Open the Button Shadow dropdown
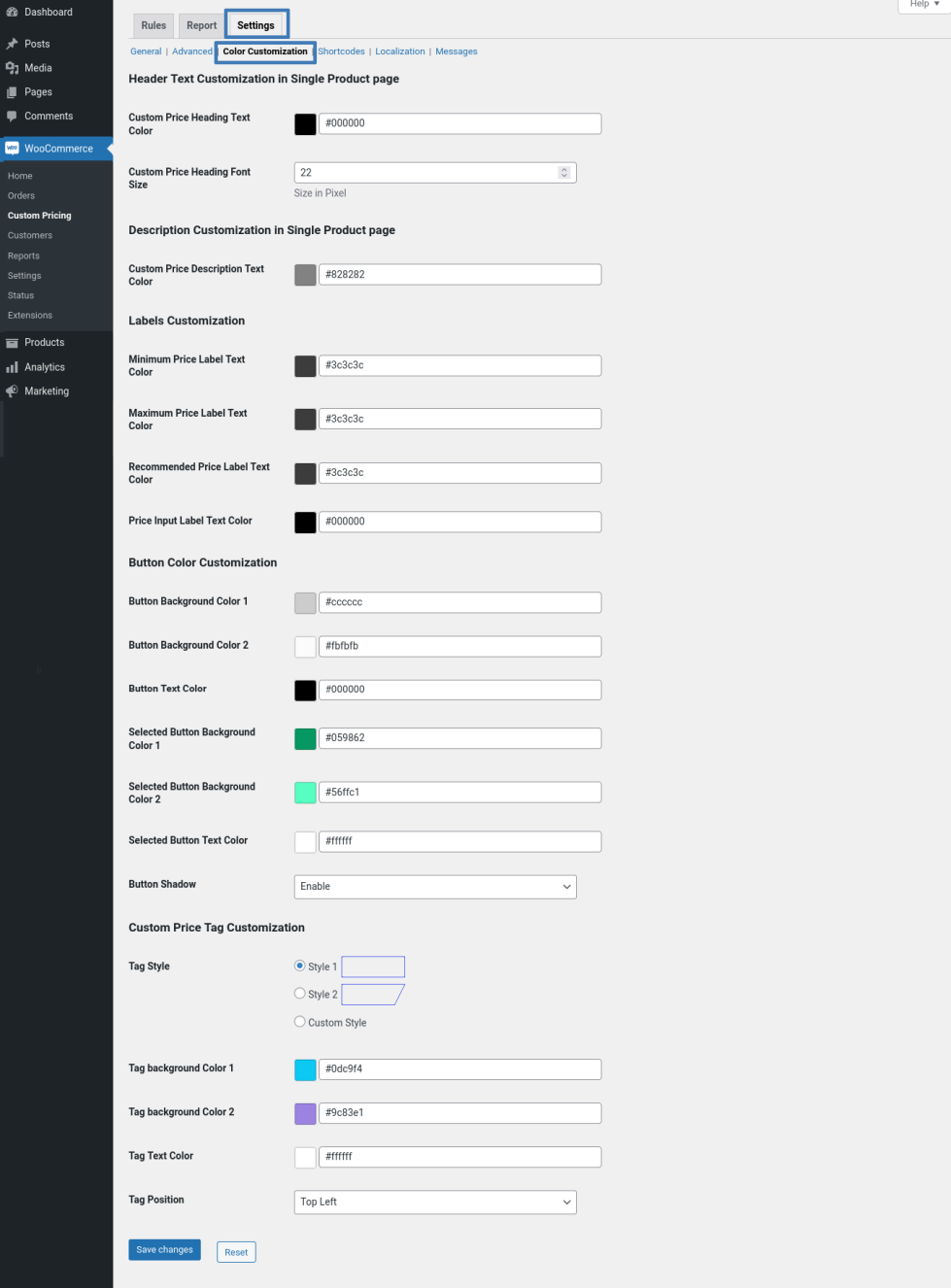The height and width of the screenshot is (1288, 951). [x=435, y=887]
